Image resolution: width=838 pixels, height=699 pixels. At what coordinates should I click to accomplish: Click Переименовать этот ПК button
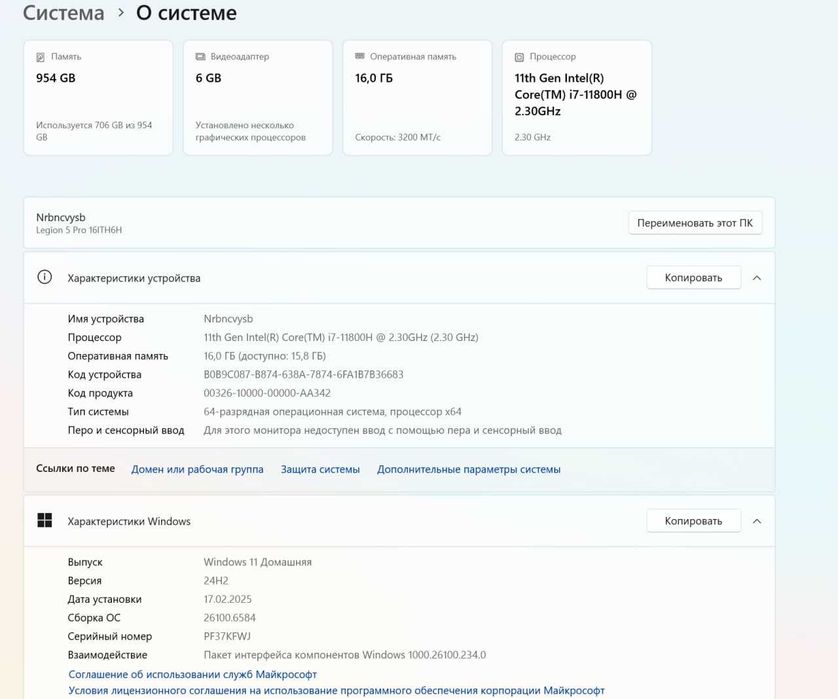(x=695, y=223)
